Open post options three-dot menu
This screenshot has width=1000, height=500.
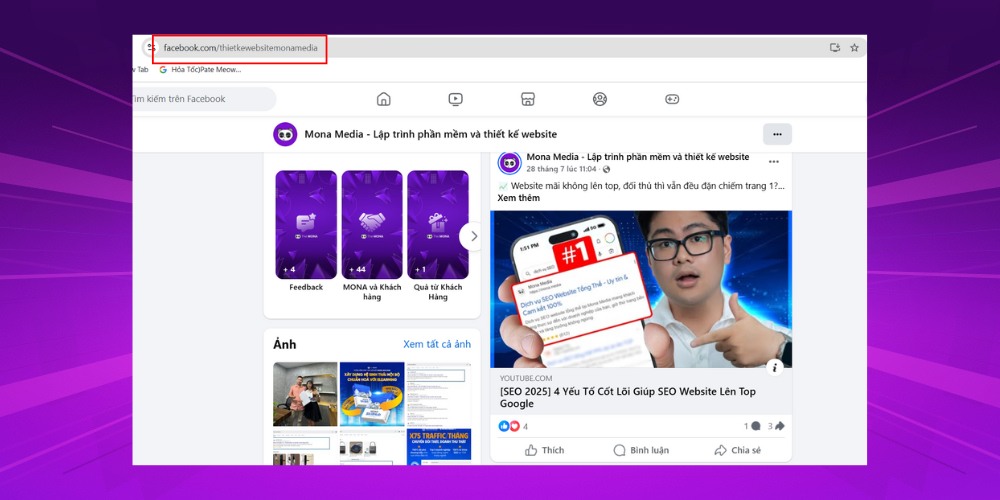(x=774, y=162)
